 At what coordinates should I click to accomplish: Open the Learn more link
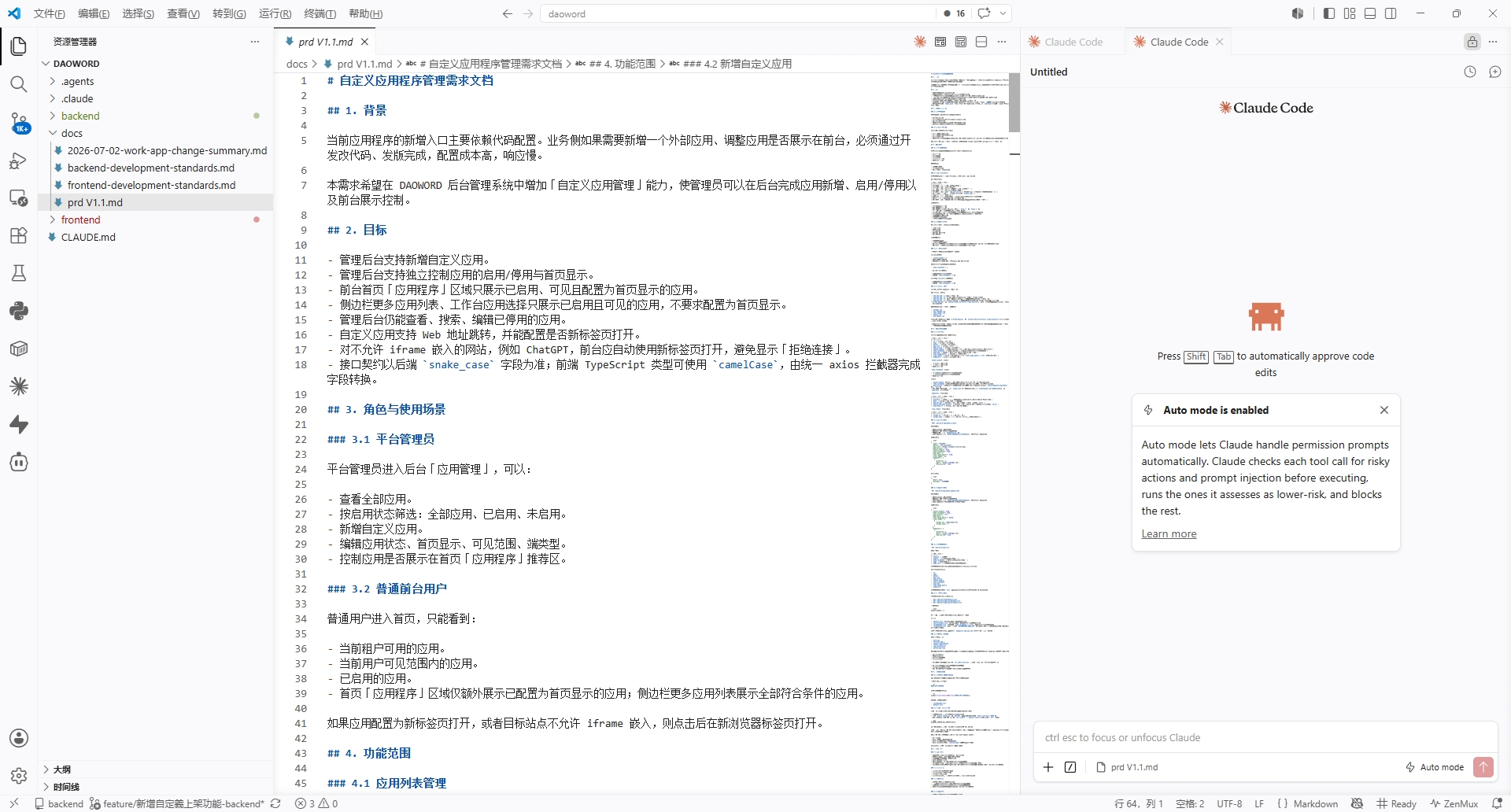(x=1169, y=533)
